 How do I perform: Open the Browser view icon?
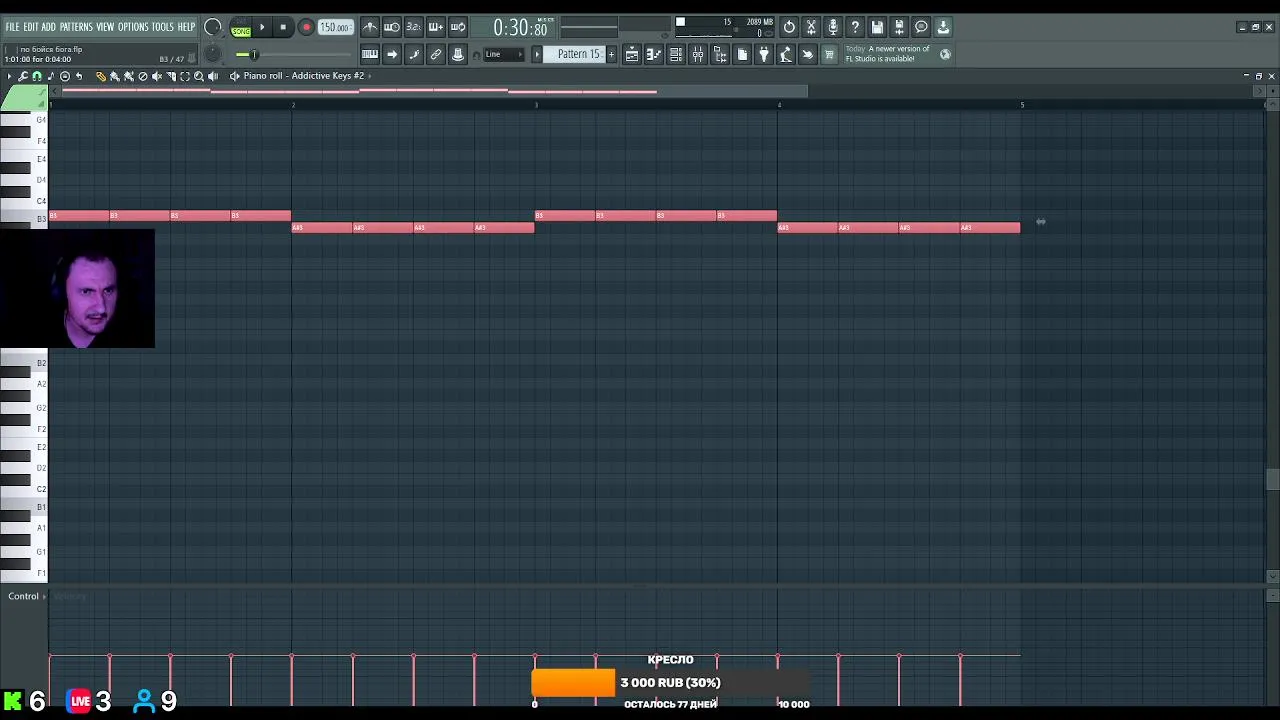pyautogui.click(x=719, y=54)
